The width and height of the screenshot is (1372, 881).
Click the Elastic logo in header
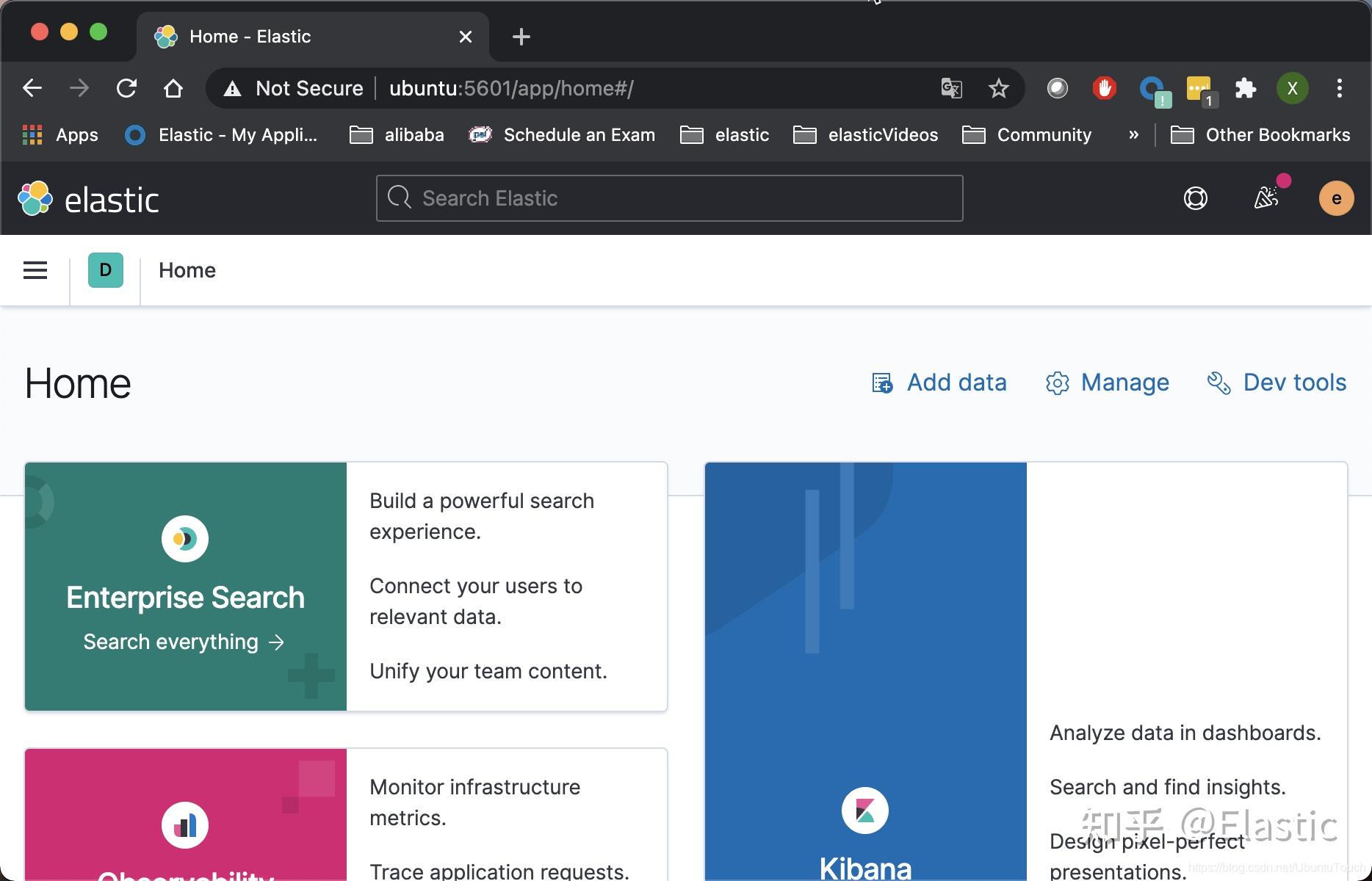coord(89,199)
